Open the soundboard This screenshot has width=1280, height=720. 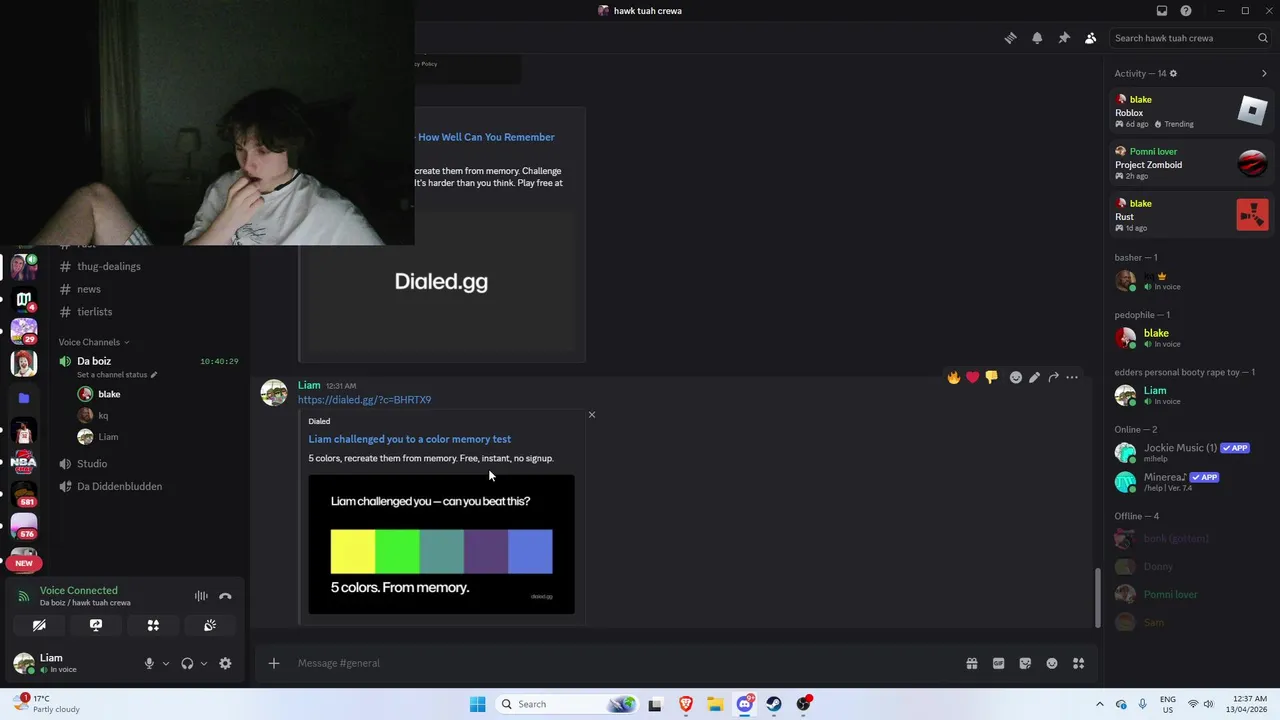tap(210, 625)
